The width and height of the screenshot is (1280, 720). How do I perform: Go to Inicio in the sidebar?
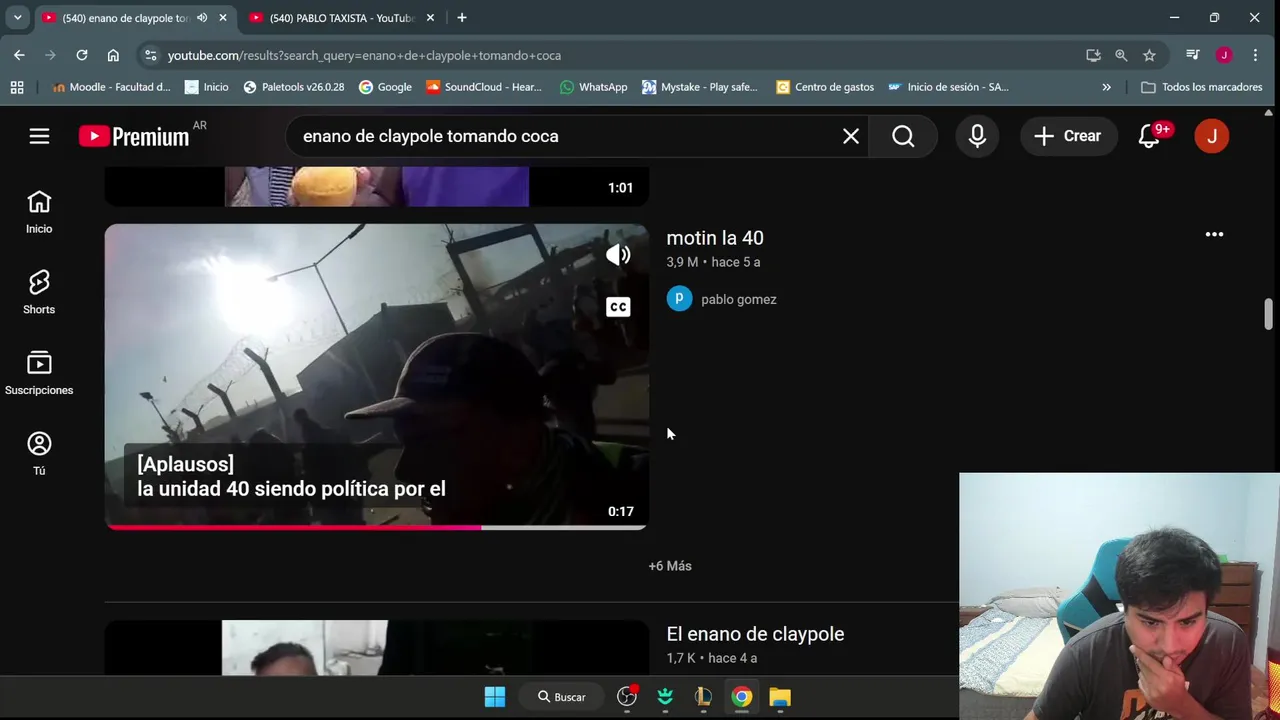(39, 212)
